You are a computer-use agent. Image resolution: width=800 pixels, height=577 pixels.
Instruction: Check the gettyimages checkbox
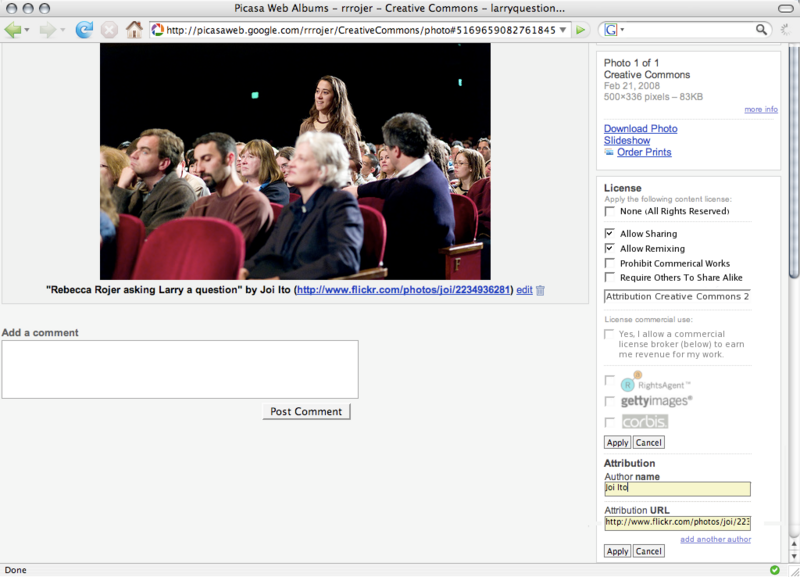pyautogui.click(x=609, y=402)
